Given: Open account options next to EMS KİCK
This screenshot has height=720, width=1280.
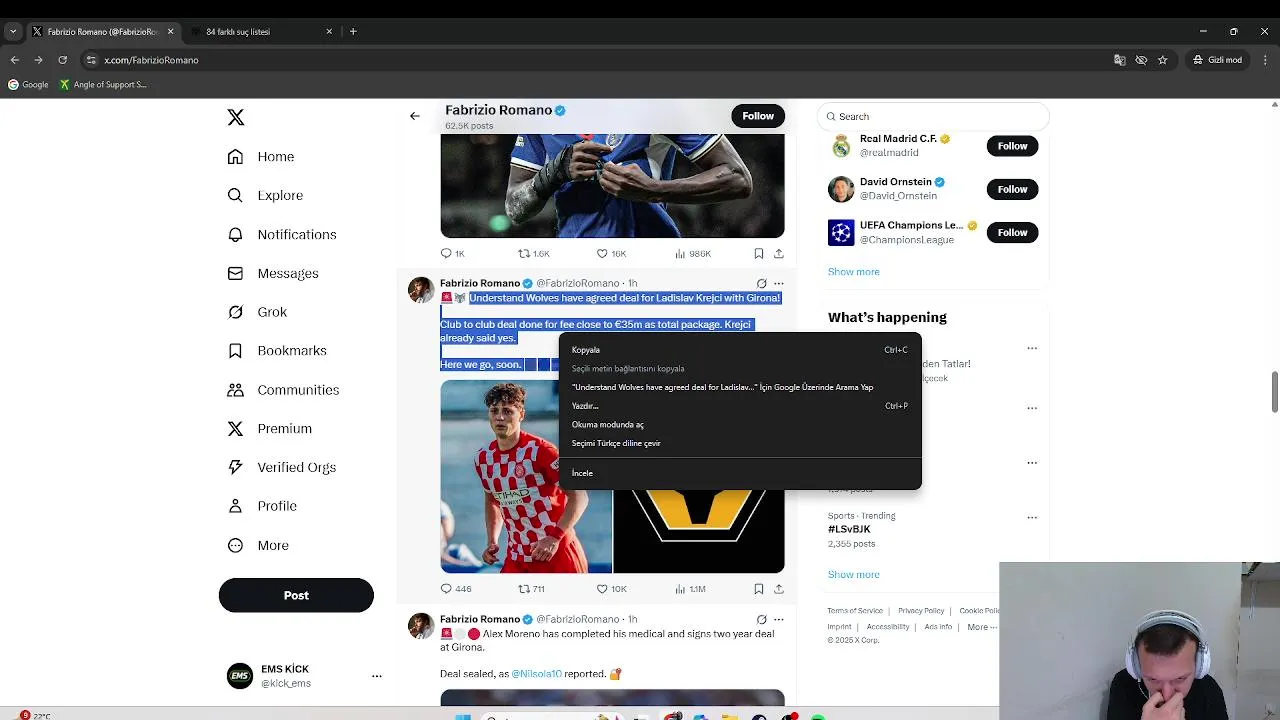Looking at the screenshot, I should pos(377,676).
